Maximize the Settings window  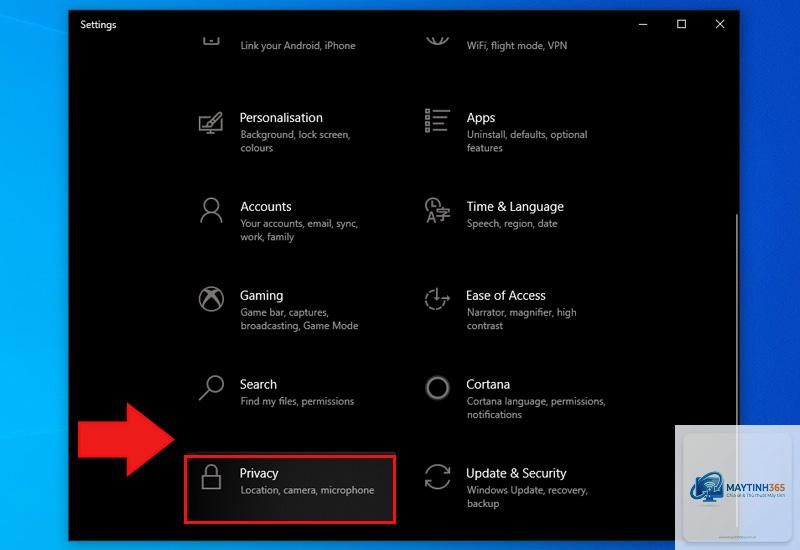click(681, 24)
